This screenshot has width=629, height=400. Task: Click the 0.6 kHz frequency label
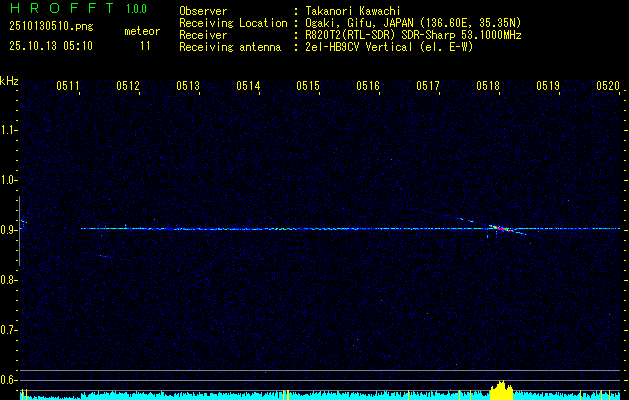click(x=8, y=380)
